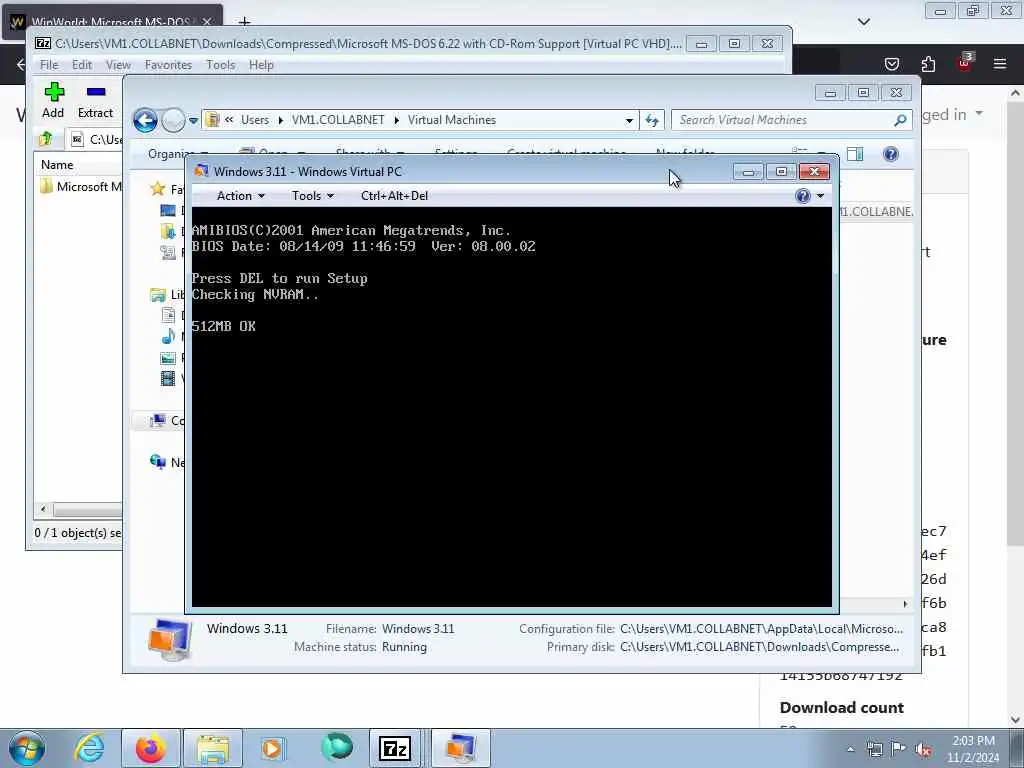Click inside the black BIOS console screen
1024x768 pixels.
click(511, 408)
